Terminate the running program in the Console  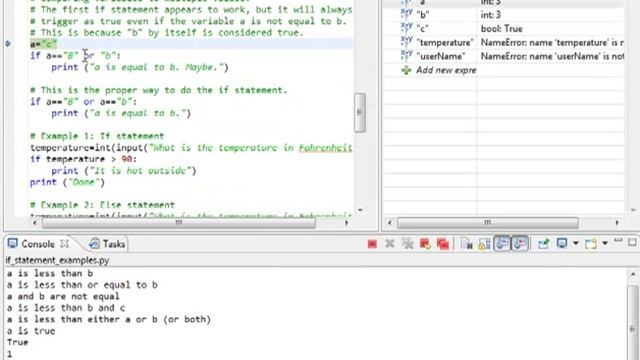(x=372, y=244)
